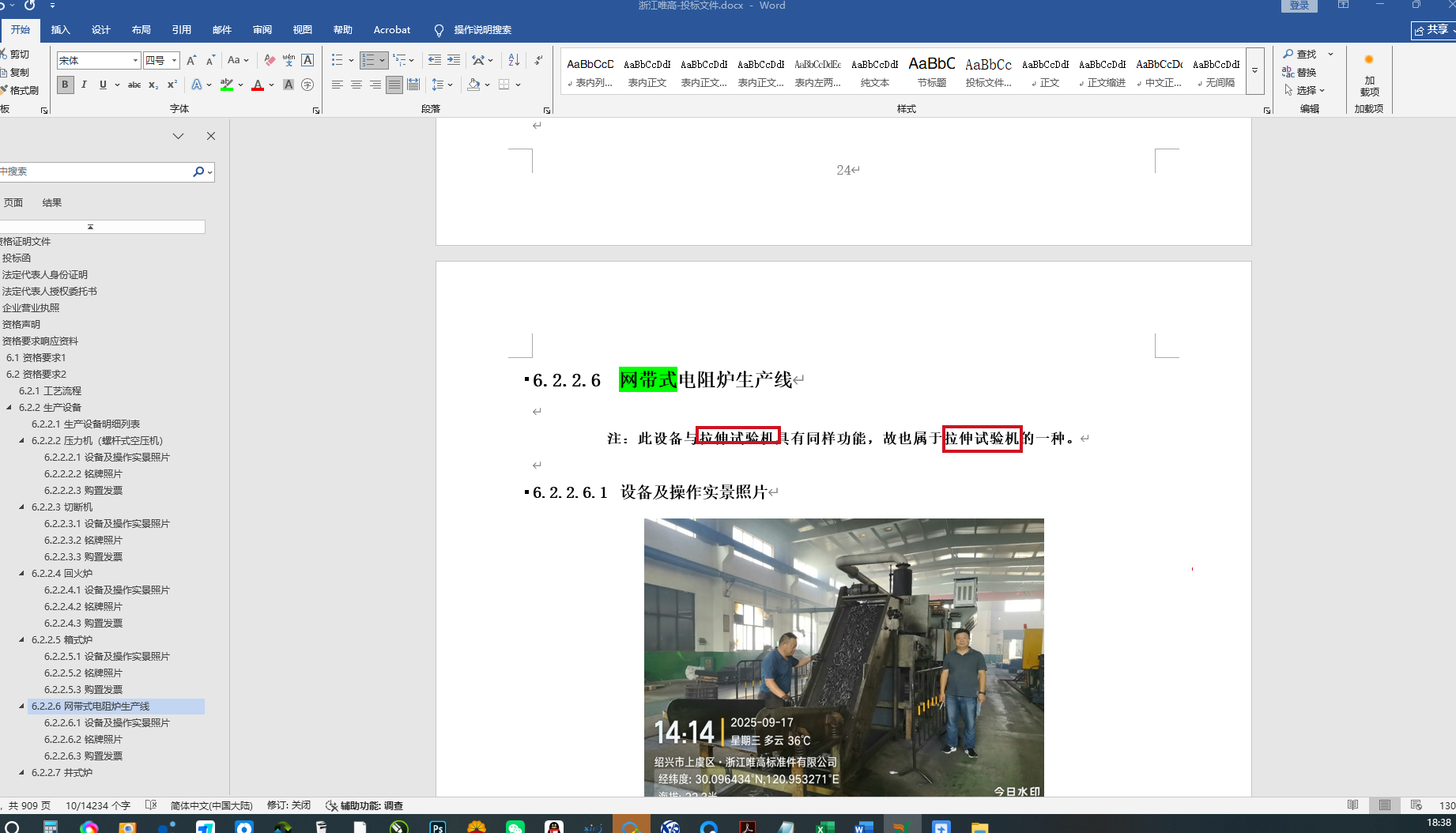The height and width of the screenshot is (833, 1456).
Task: Apply paragraph shading color
Action: tap(473, 85)
